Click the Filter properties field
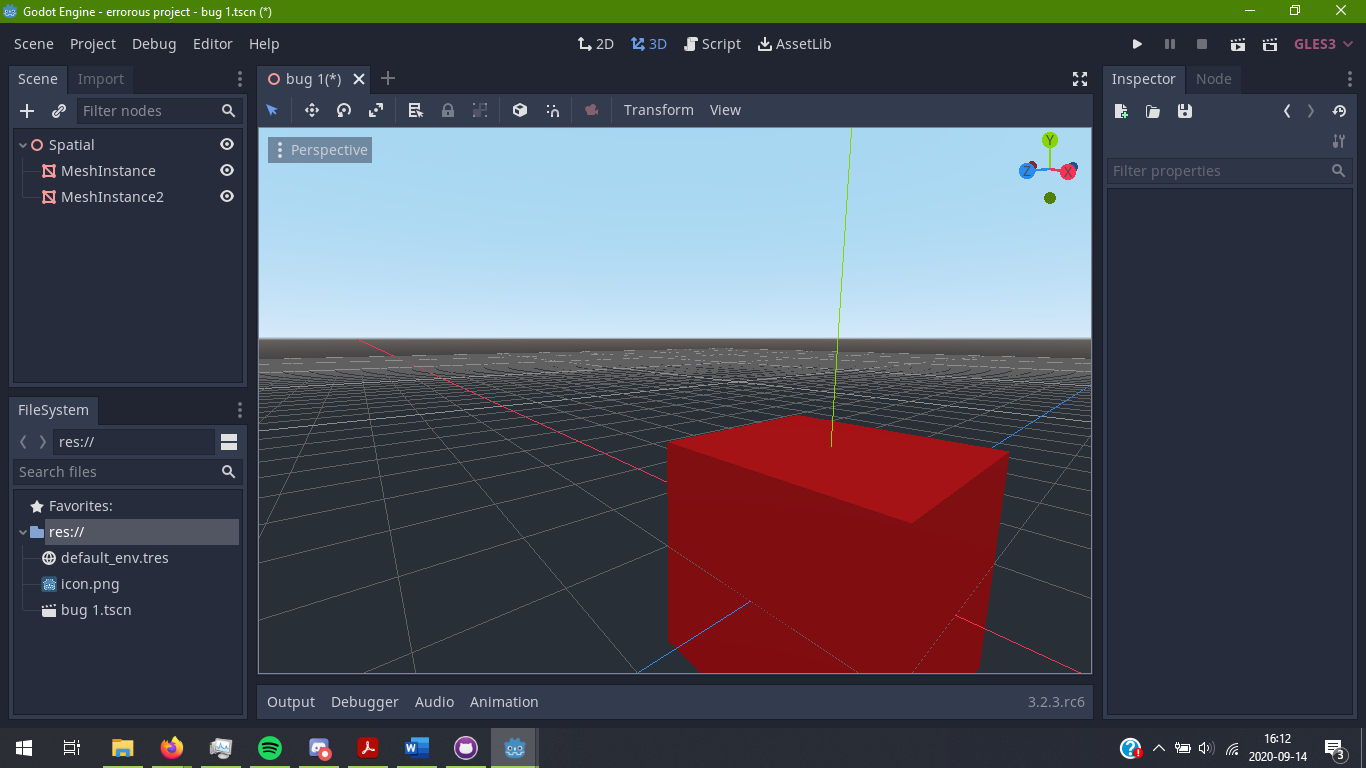Image resolution: width=1366 pixels, height=768 pixels. (x=1229, y=171)
